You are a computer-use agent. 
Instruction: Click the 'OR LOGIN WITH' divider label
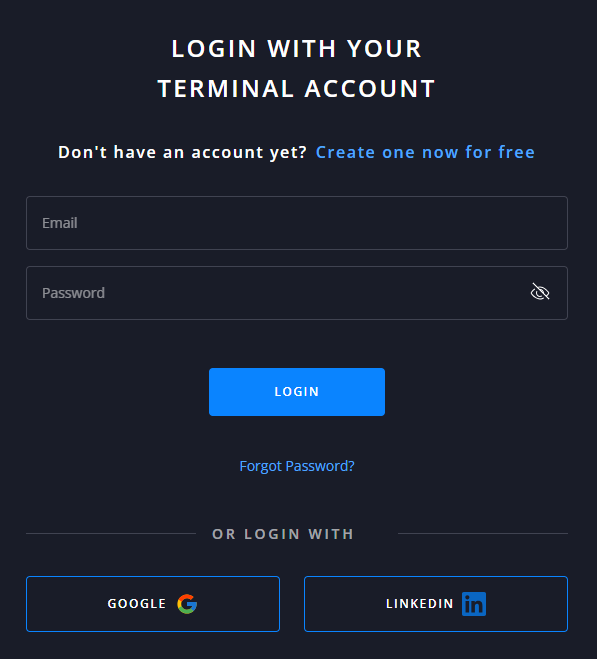(283, 534)
